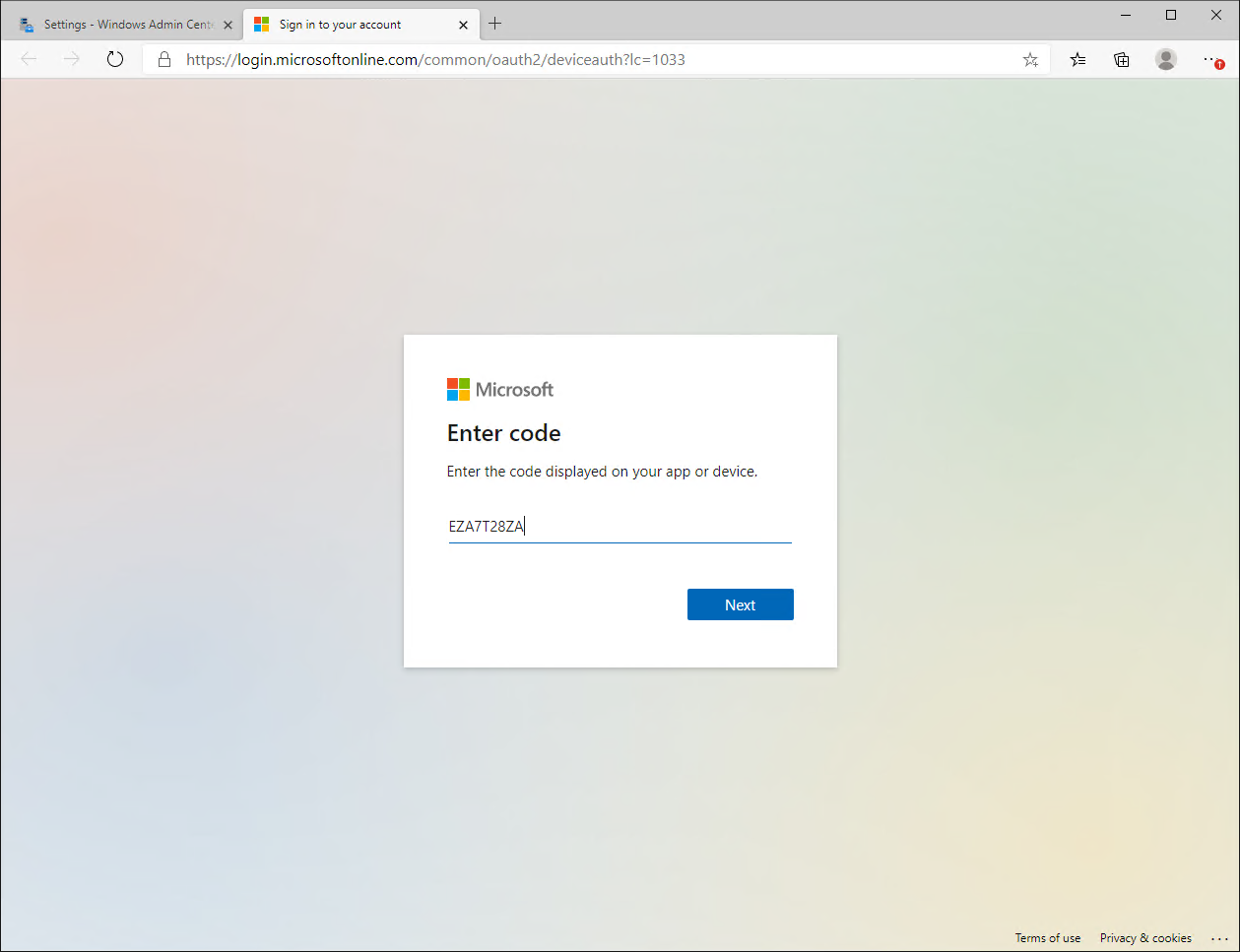
Task: Maximize the browser window
Action: tap(1171, 15)
